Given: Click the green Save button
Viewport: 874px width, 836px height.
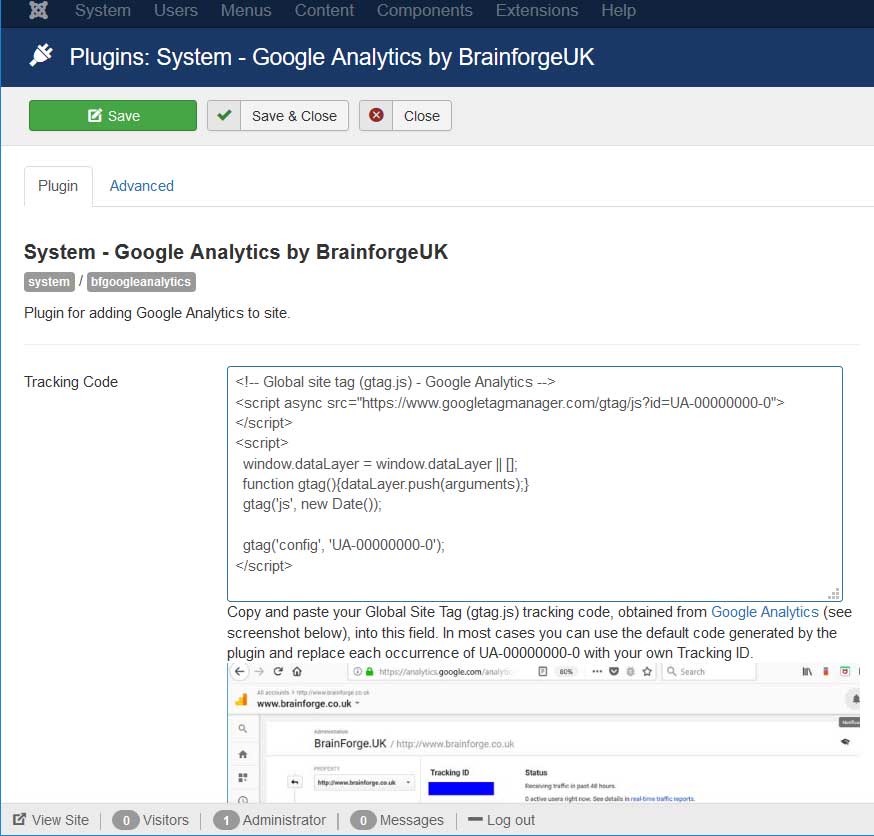Looking at the screenshot, I should click(x=113, y=116).
